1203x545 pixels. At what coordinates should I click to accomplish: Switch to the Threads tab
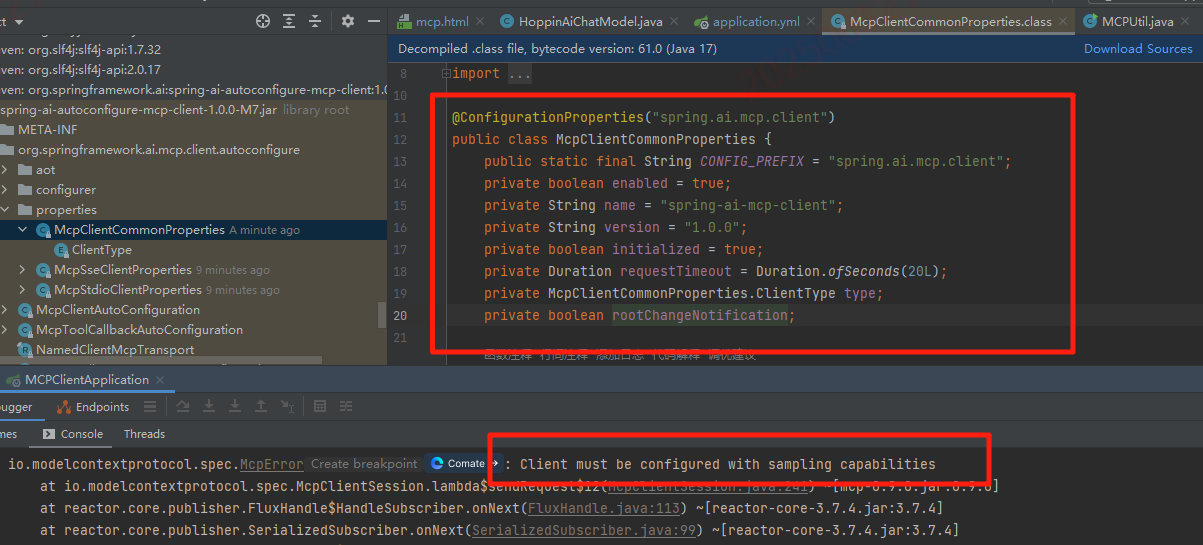144,434
